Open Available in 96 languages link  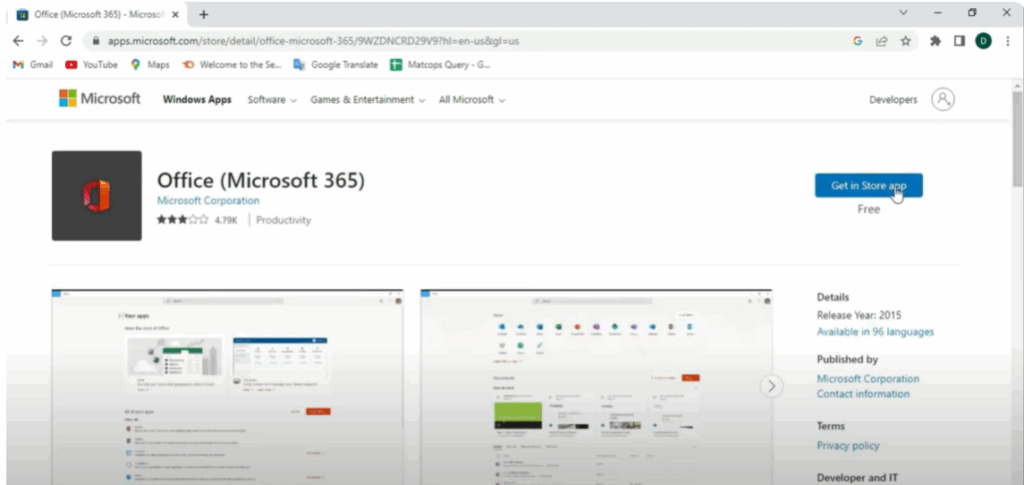[x=875, y=332]
